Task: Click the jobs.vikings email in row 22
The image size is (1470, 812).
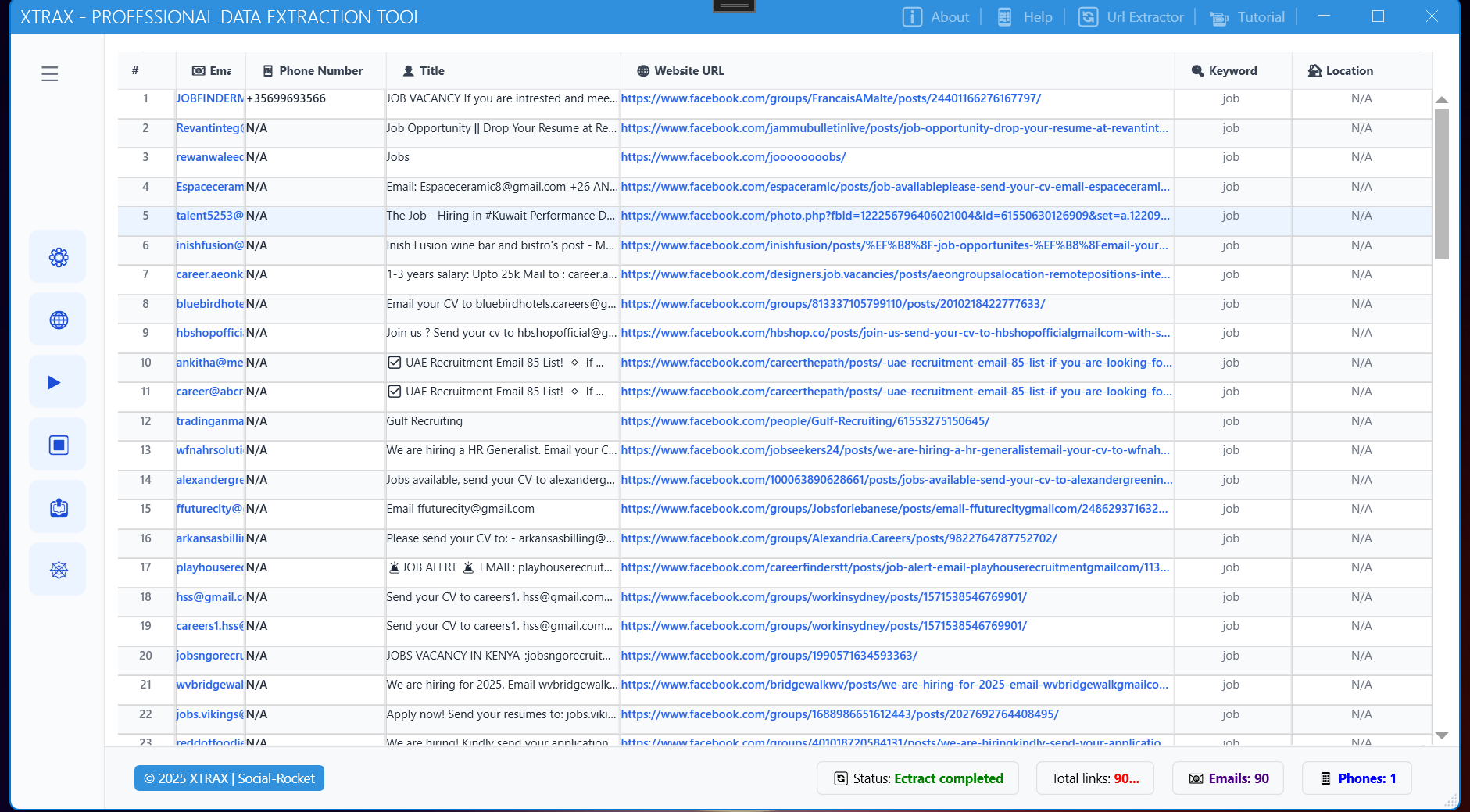Action: [x=210, y=714]
